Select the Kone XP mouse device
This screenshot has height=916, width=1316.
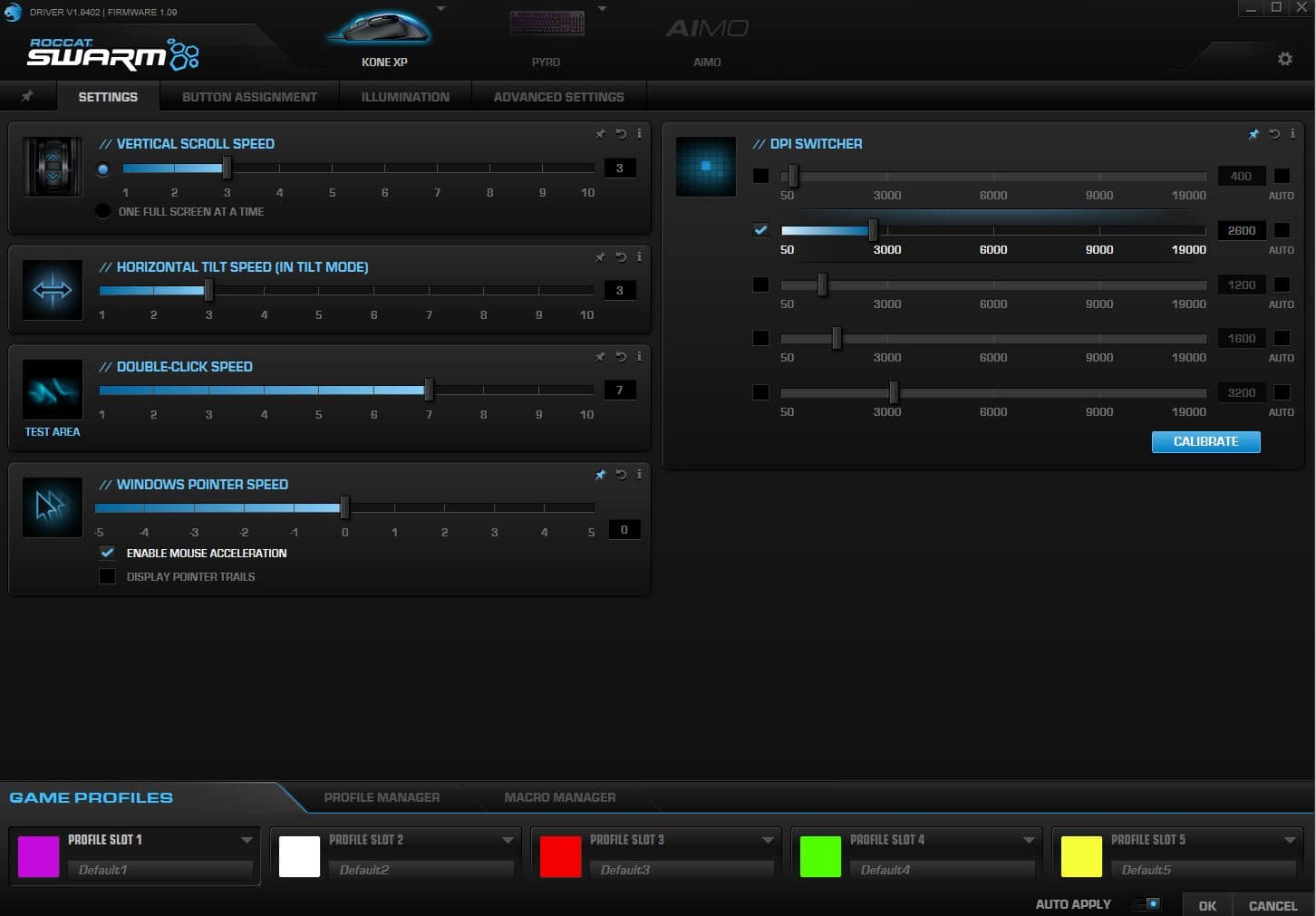(381, 36)
